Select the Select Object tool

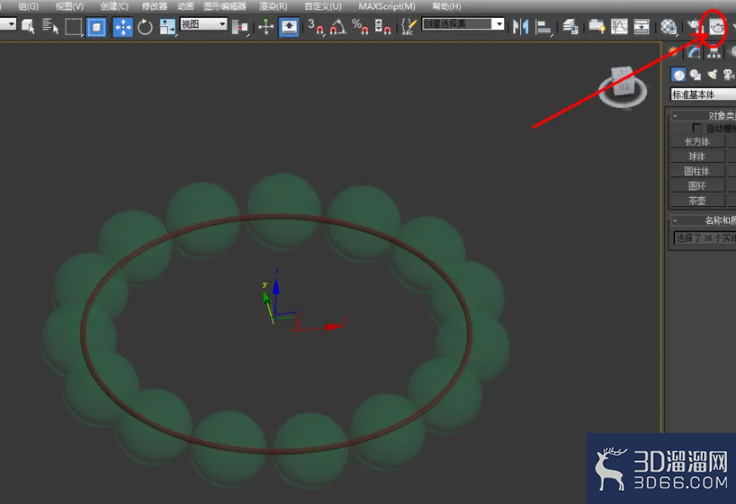pyautogui.click(x=28, y=27)
